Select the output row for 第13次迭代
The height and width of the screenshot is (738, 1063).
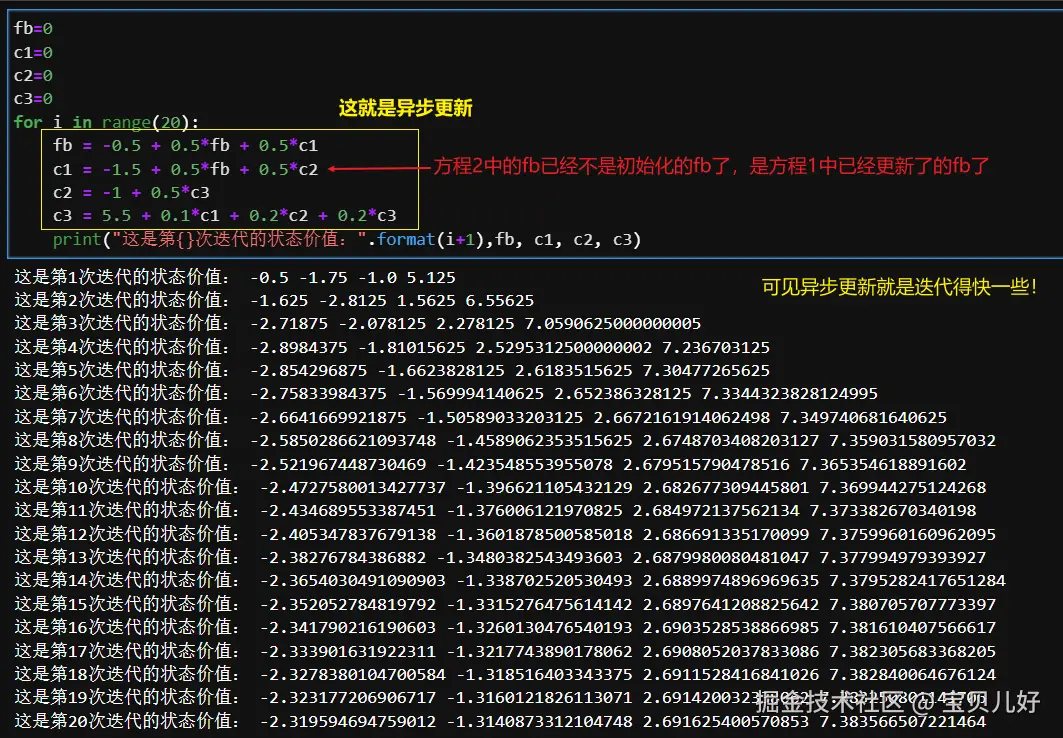tap(500, 556)
